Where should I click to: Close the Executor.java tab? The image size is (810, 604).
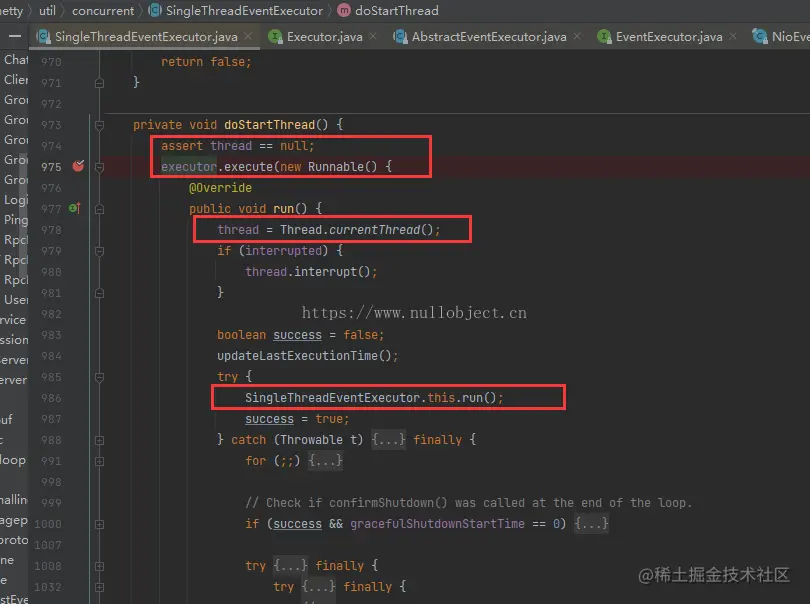pyautogui.click(x=373, y=36)
